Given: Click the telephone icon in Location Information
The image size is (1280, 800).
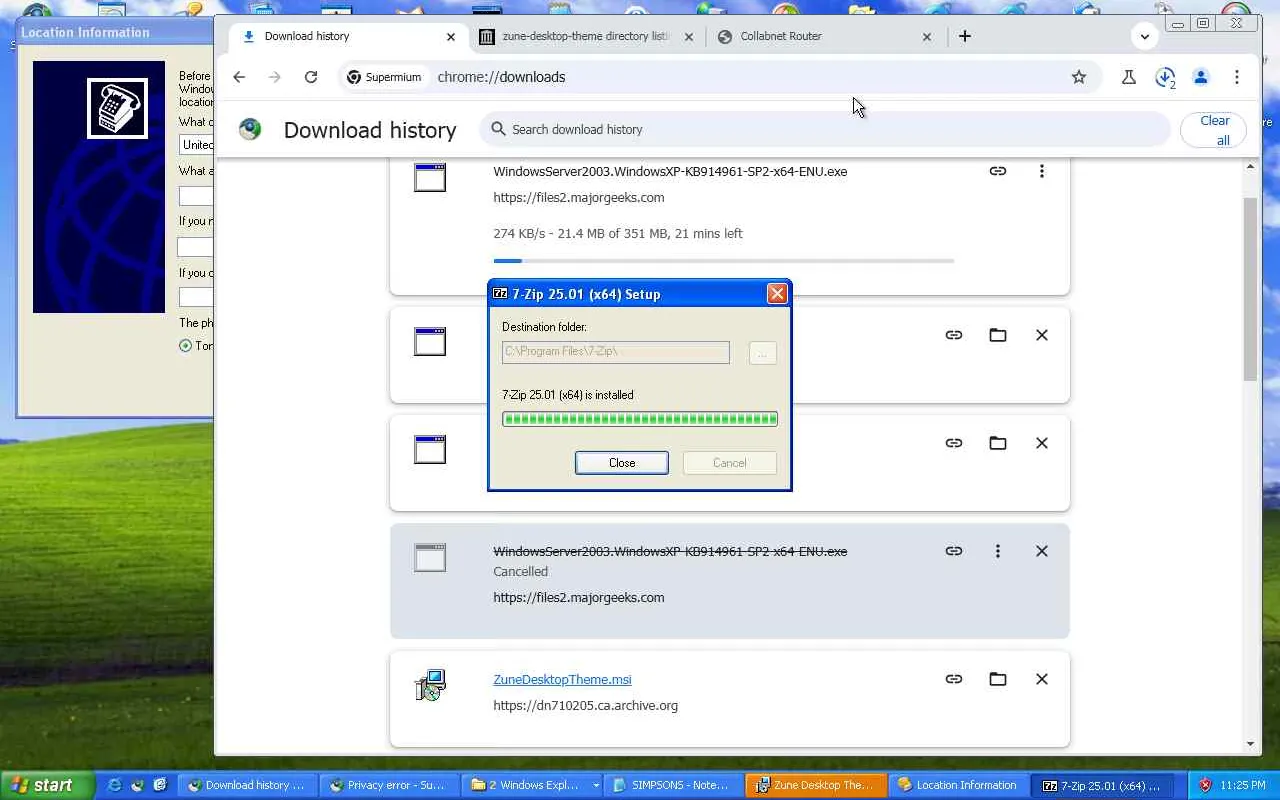Looking at the screenshot, I should [117, 108].
